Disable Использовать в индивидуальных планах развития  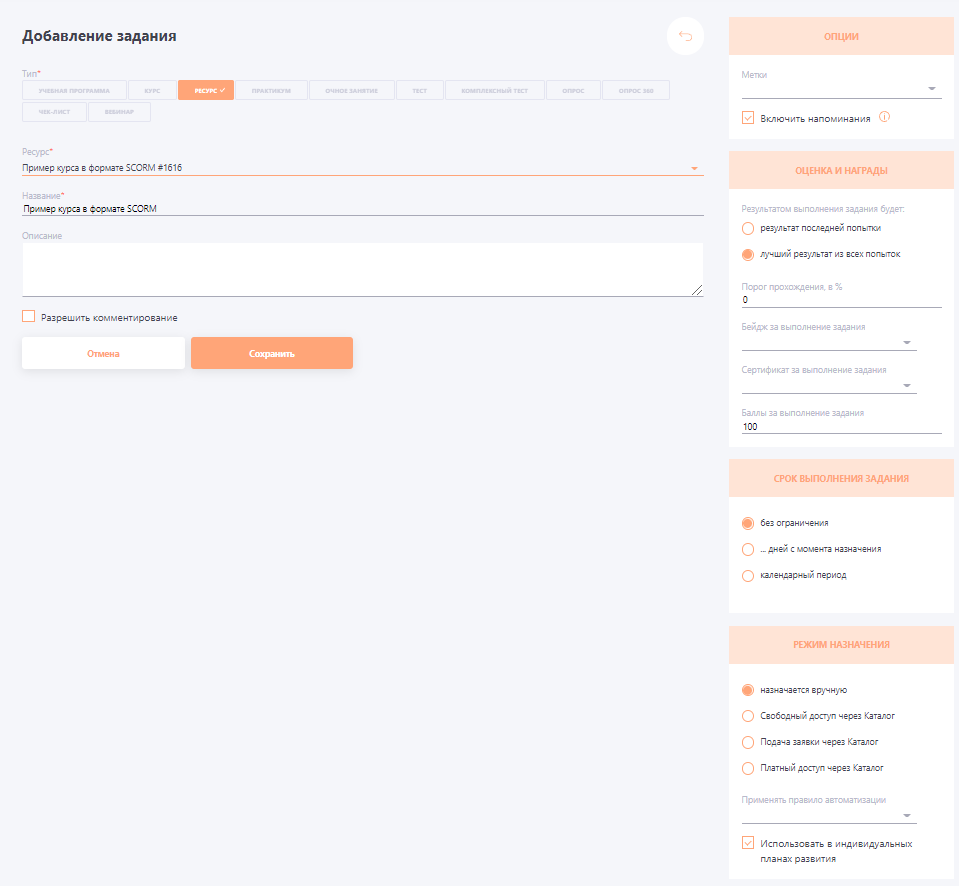[x=746, y=842]
